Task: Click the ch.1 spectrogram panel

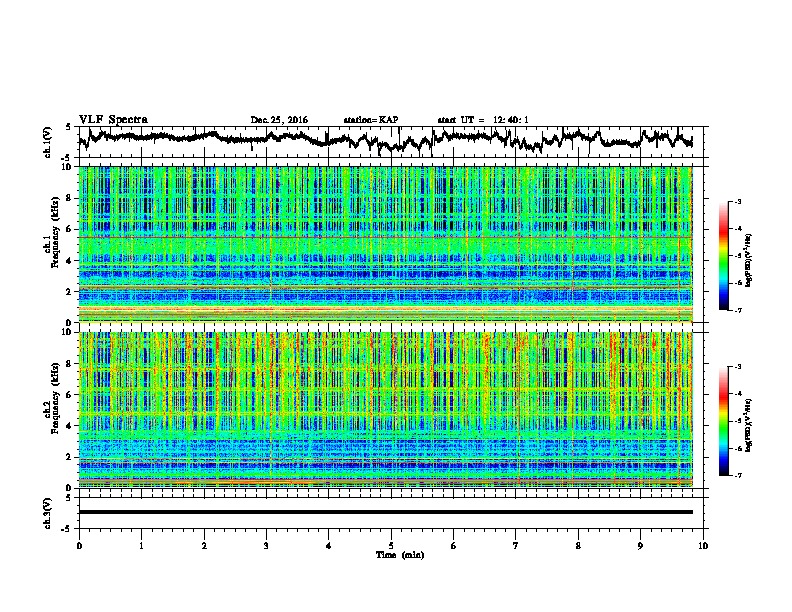Action: tap(385, 244)
